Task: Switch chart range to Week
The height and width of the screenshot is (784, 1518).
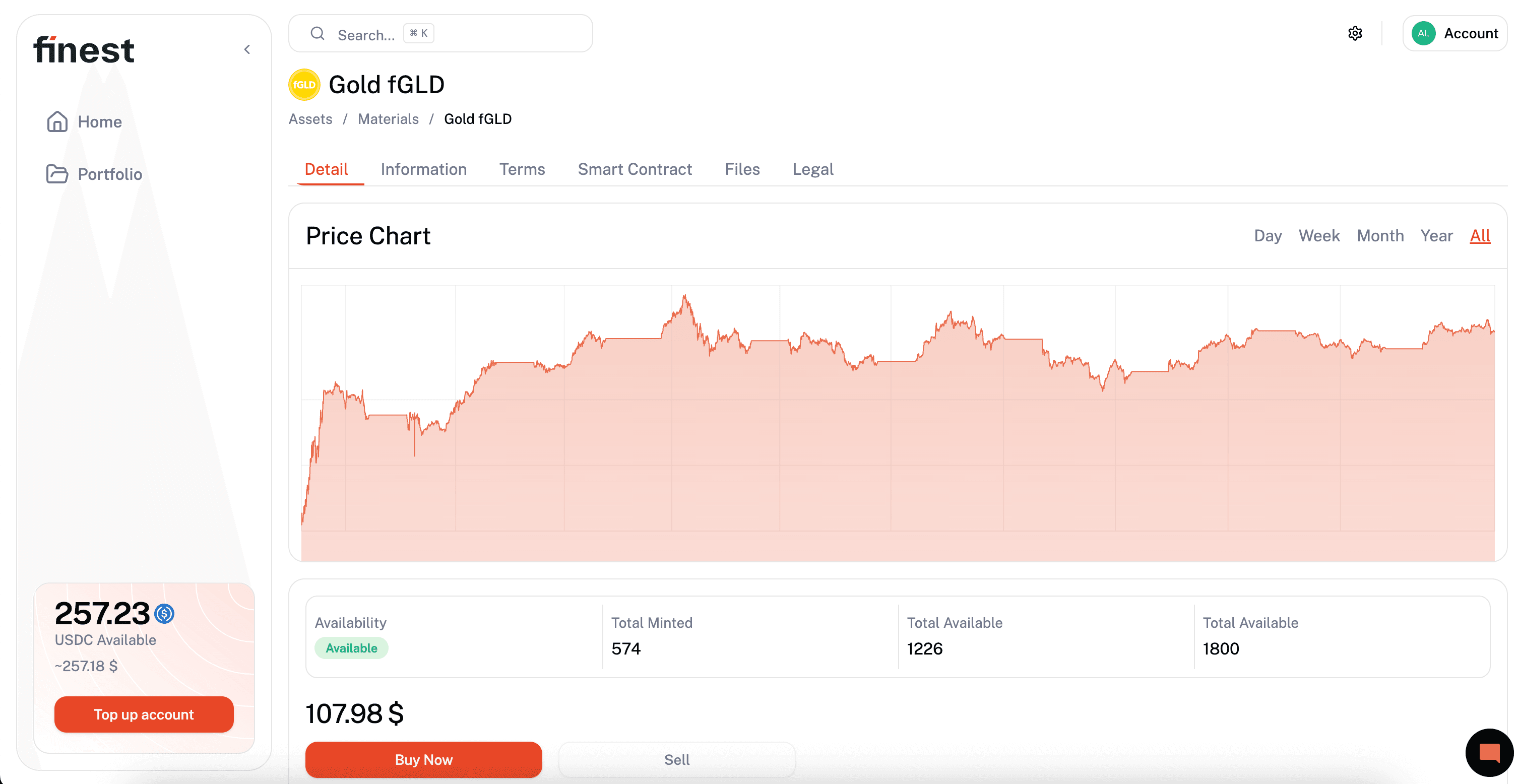Action: click(1319, 236)
